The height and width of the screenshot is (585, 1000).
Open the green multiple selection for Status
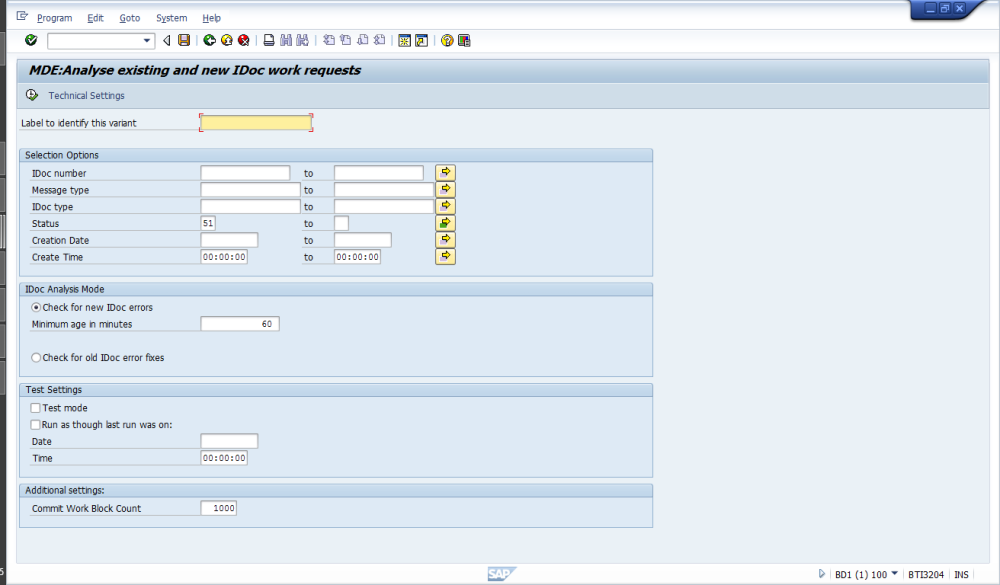coord(445,223)
